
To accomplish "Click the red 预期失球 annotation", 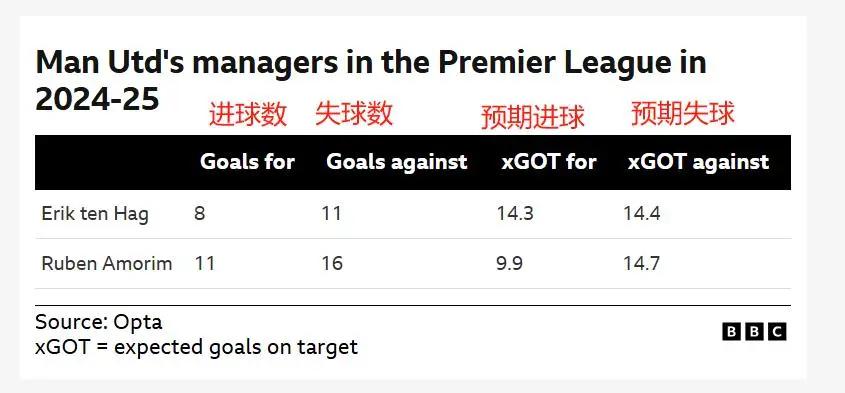I will tap(683, 113).
